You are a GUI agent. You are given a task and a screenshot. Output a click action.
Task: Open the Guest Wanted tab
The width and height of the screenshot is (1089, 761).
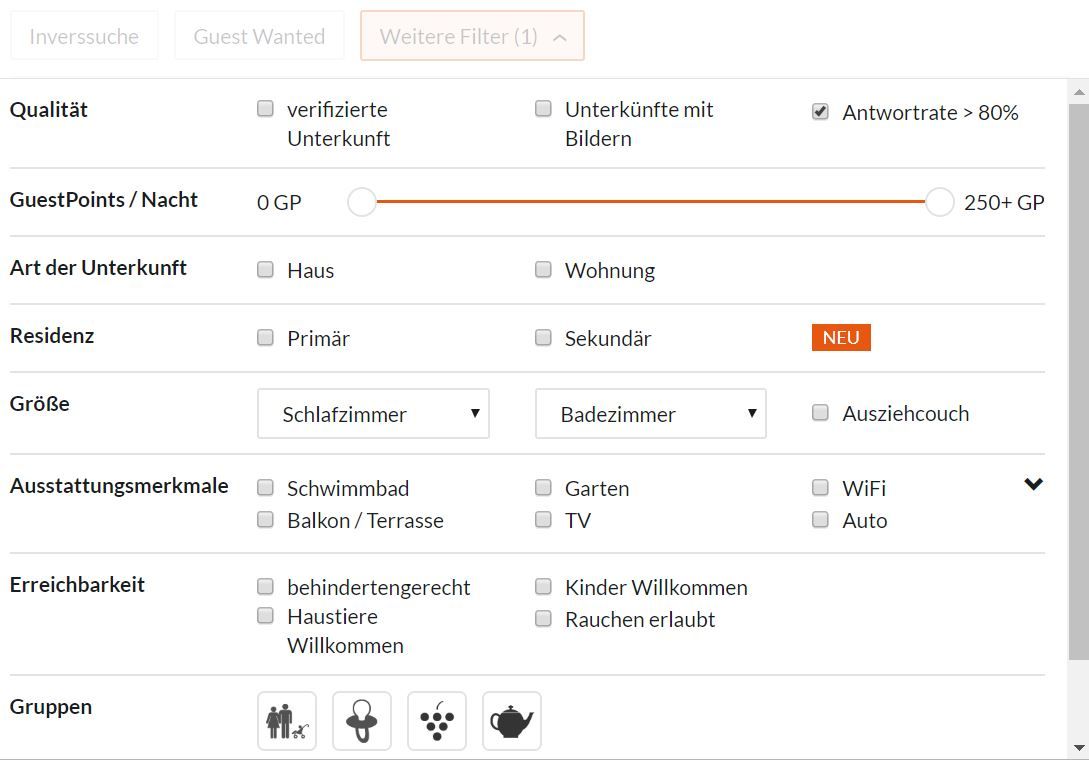(259, 36)
